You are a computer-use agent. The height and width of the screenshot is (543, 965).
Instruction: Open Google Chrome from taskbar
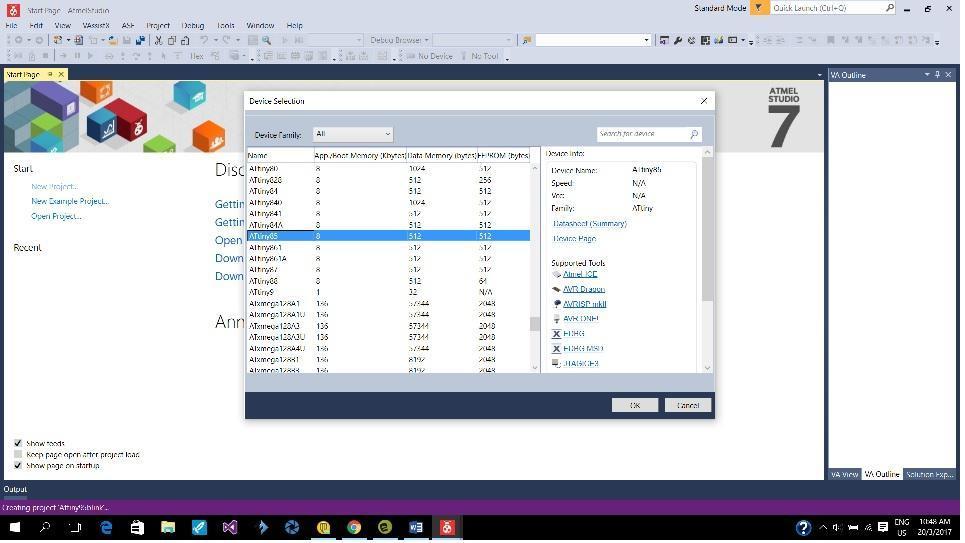tap(354, 528)
